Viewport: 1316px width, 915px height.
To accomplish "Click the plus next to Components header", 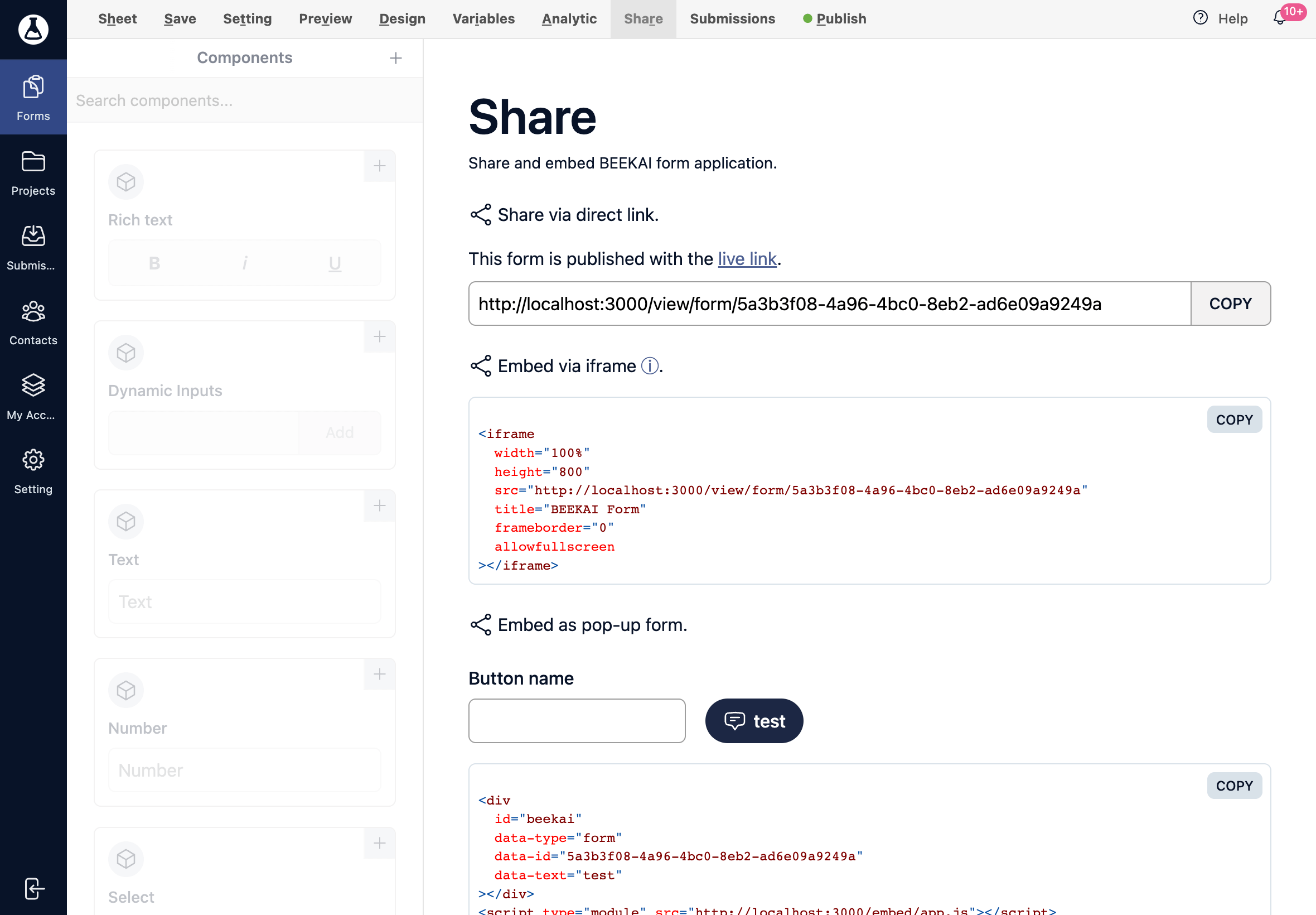I will tap(396, 58).
